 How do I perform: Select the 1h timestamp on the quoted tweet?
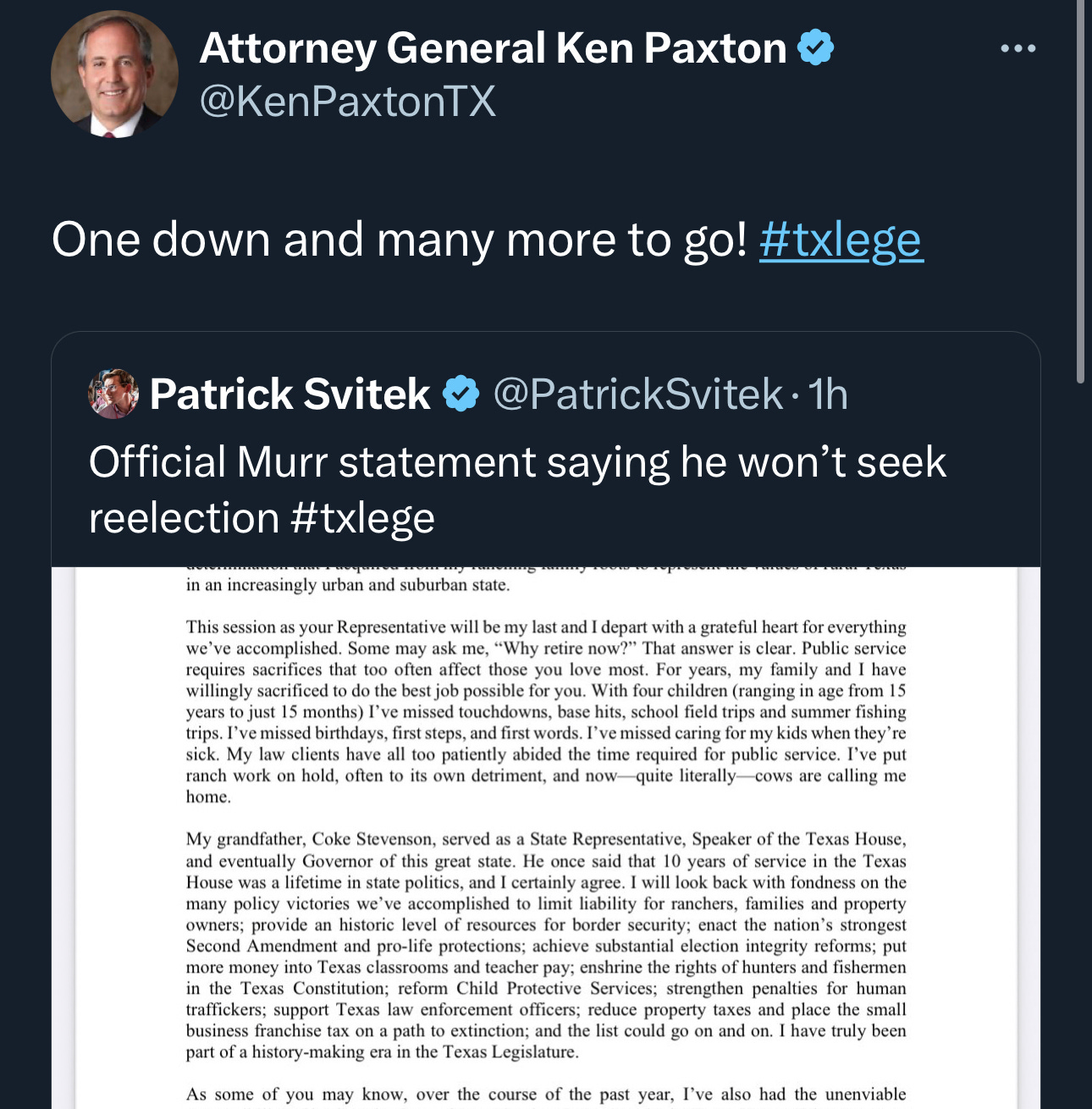pyautogui.click(x=826, y=392)
